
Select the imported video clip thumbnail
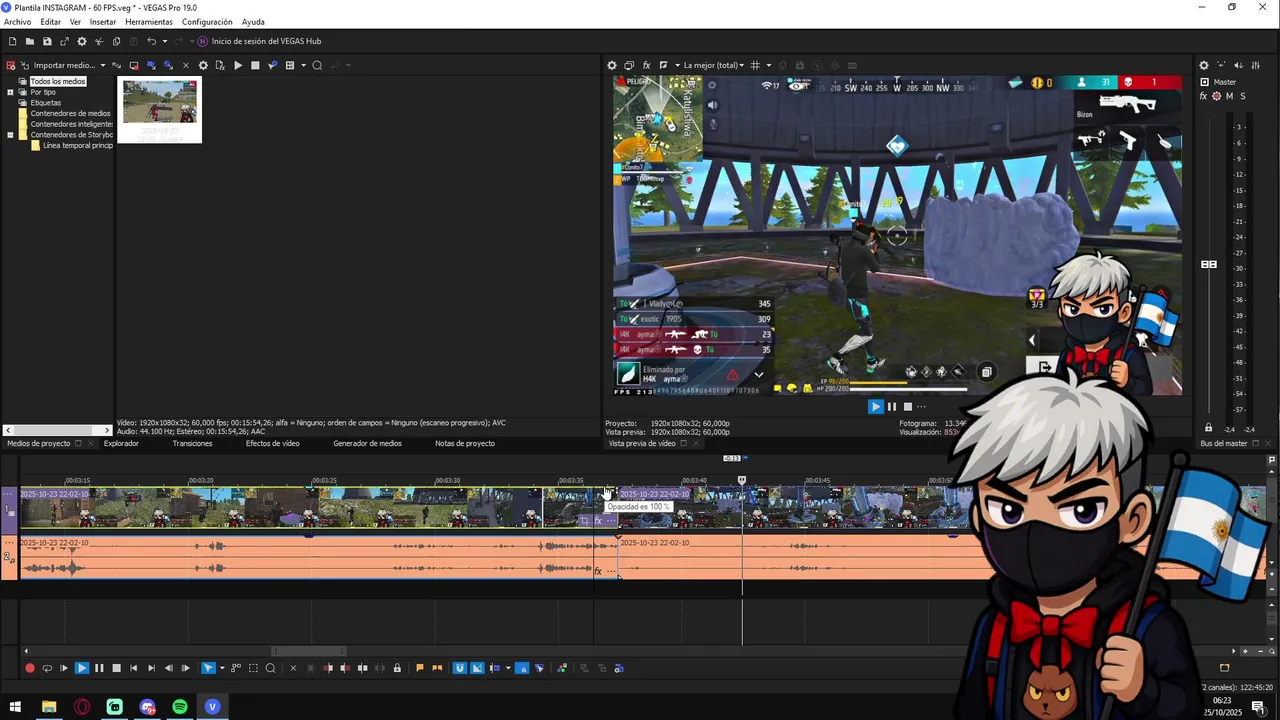[x=160, y=110]
